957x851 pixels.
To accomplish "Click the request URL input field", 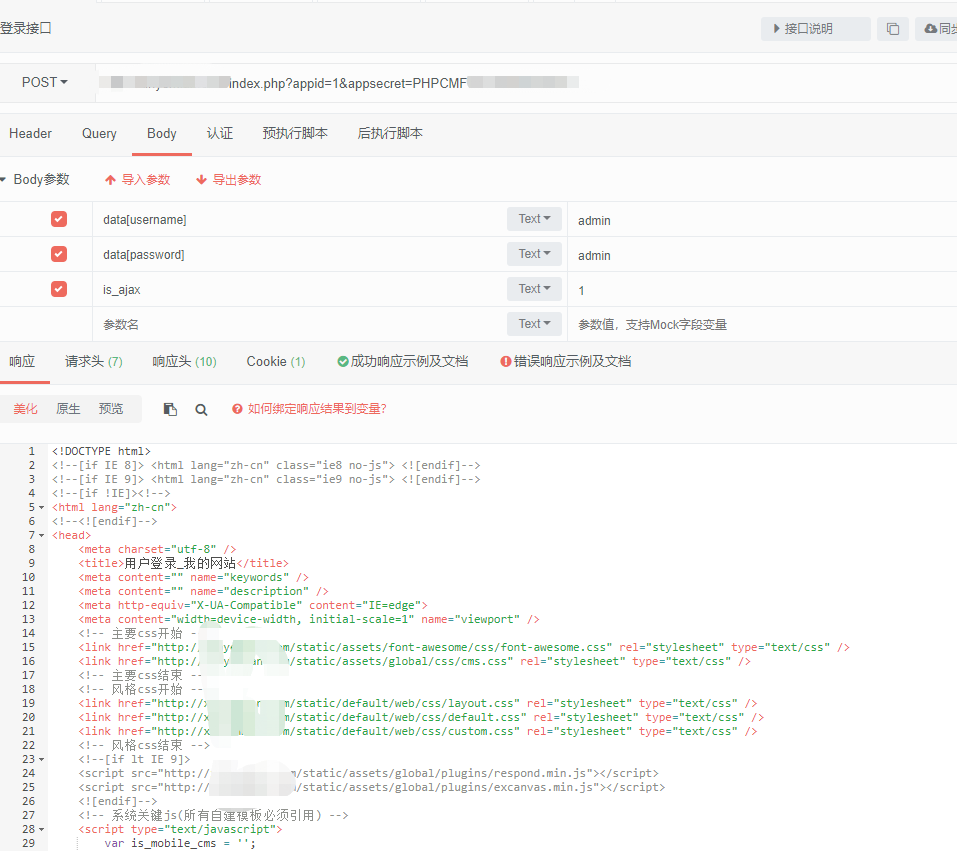I will [x=525, y=83].
